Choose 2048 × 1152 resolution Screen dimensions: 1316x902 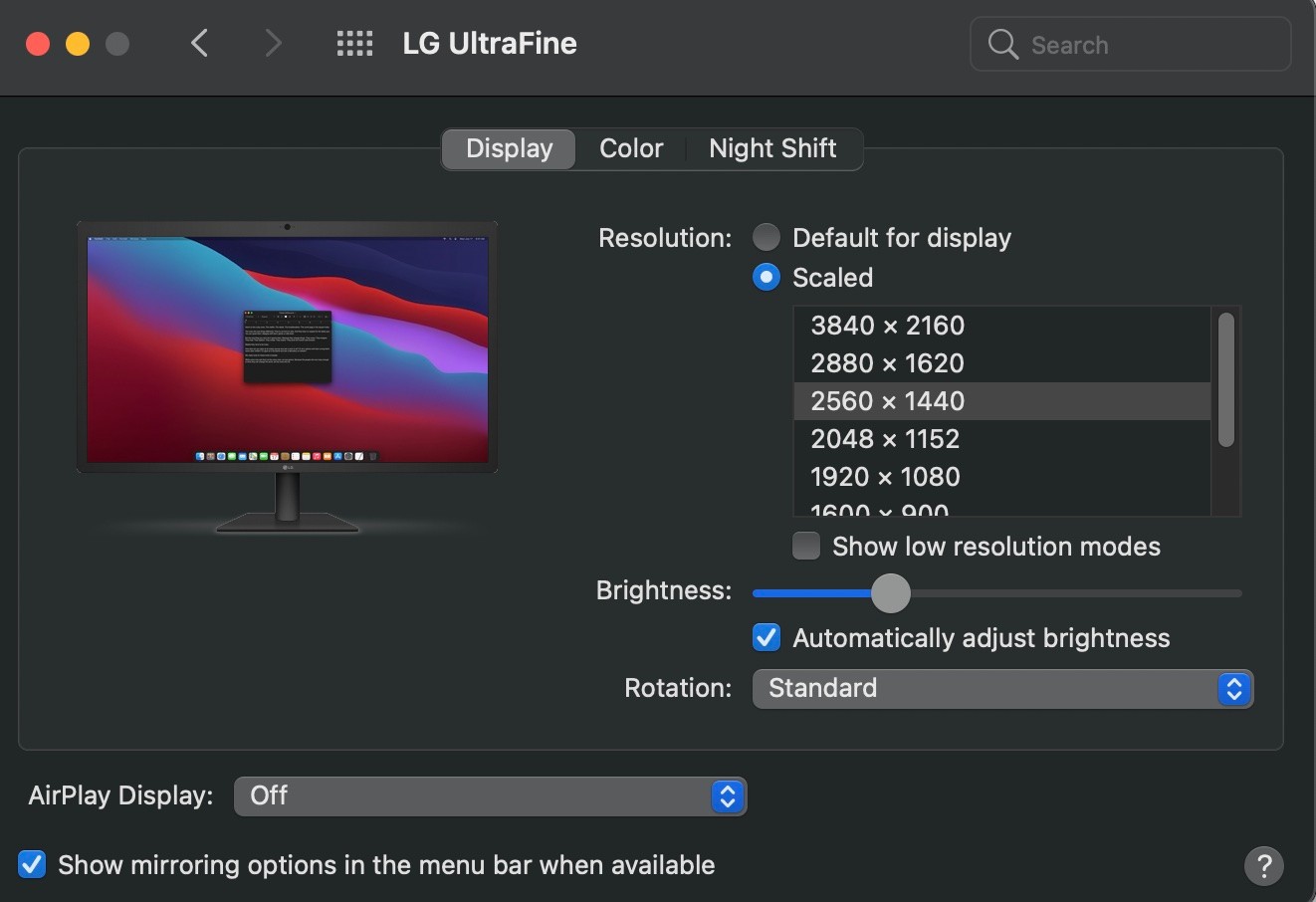coord(1001,439)
